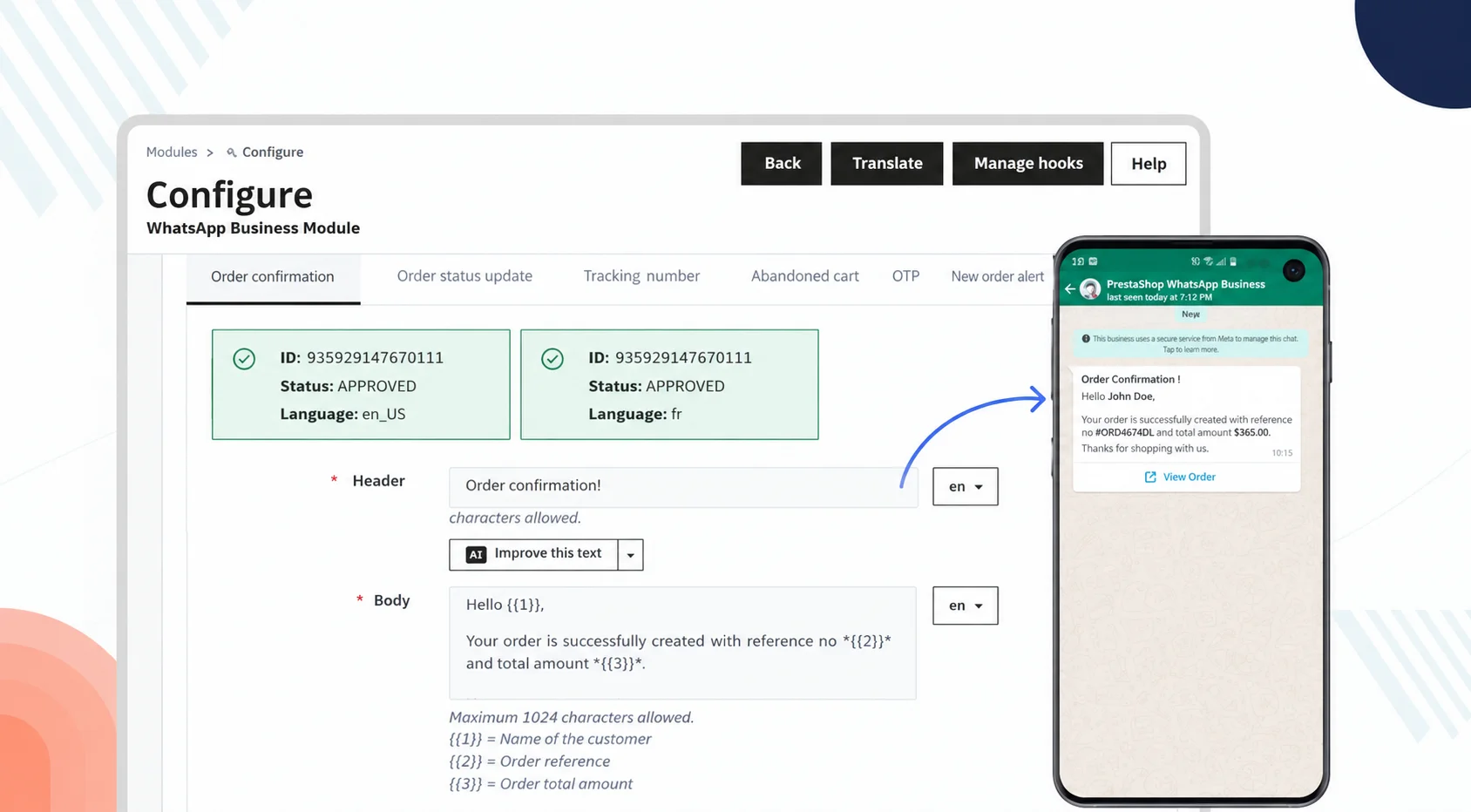
Task: Click '{{1}} = Name of the customer' hint
Action: click(550, 739)
